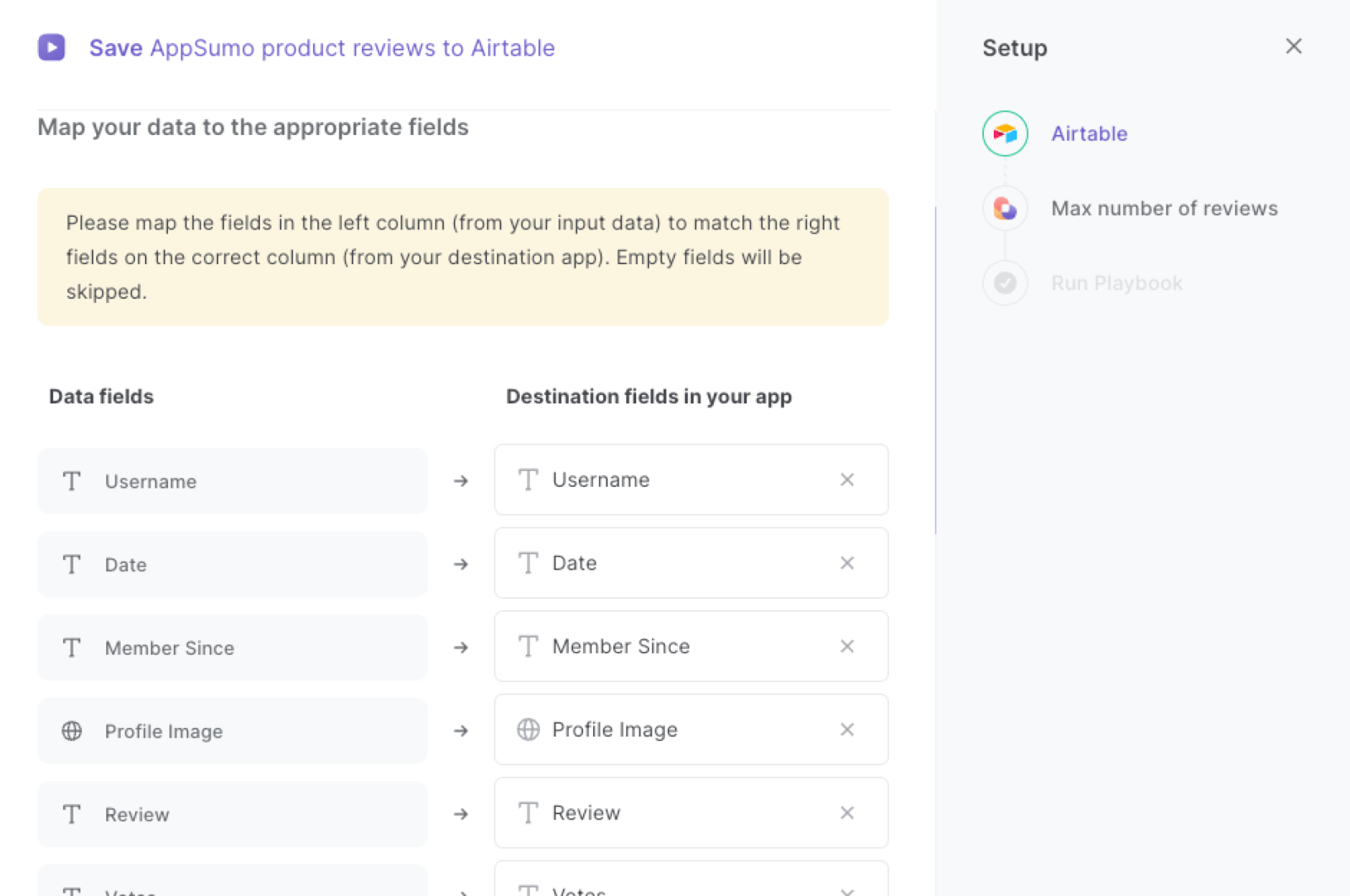
Task: Click 'Destination fields in your app' heading
Action: [x=649, y=397]
